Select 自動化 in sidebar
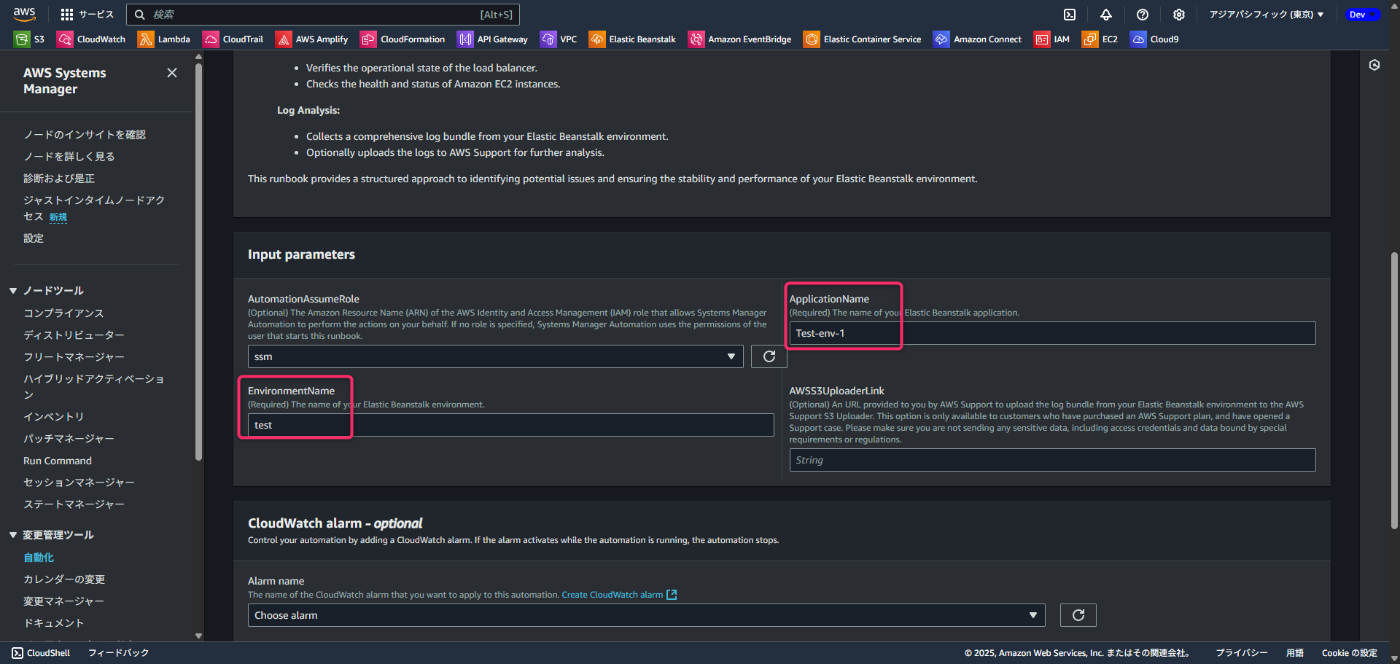1400x664 pixels. point(38,557)
